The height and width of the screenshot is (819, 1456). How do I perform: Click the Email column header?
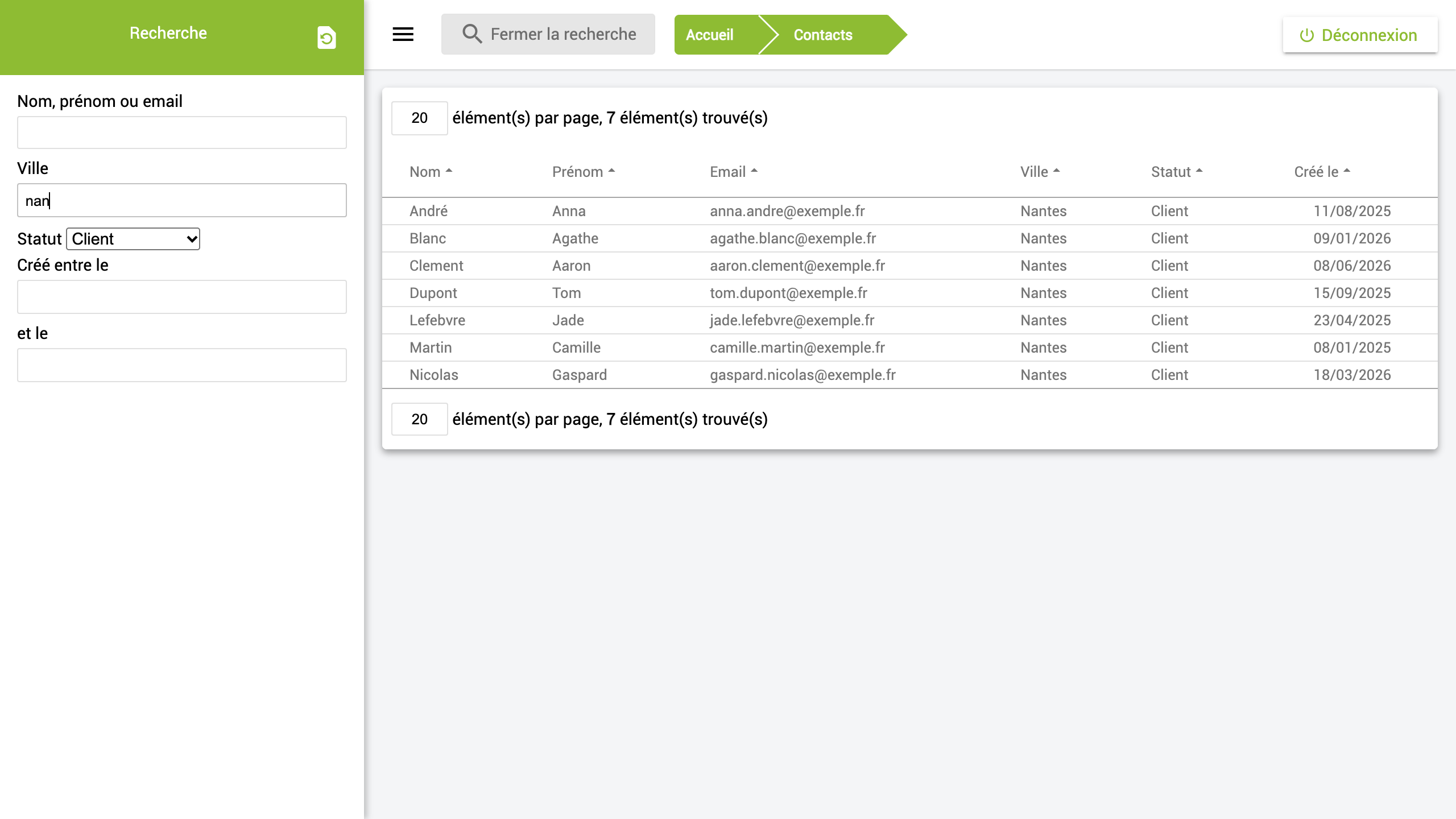point(727,172)
